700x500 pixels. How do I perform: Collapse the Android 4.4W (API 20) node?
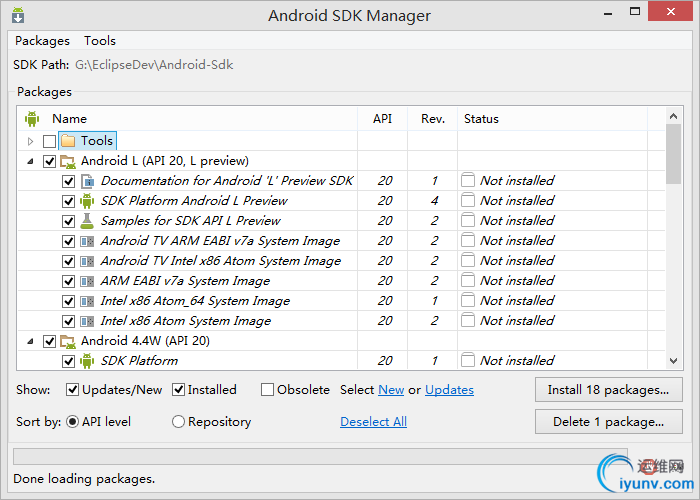(30, 342)
